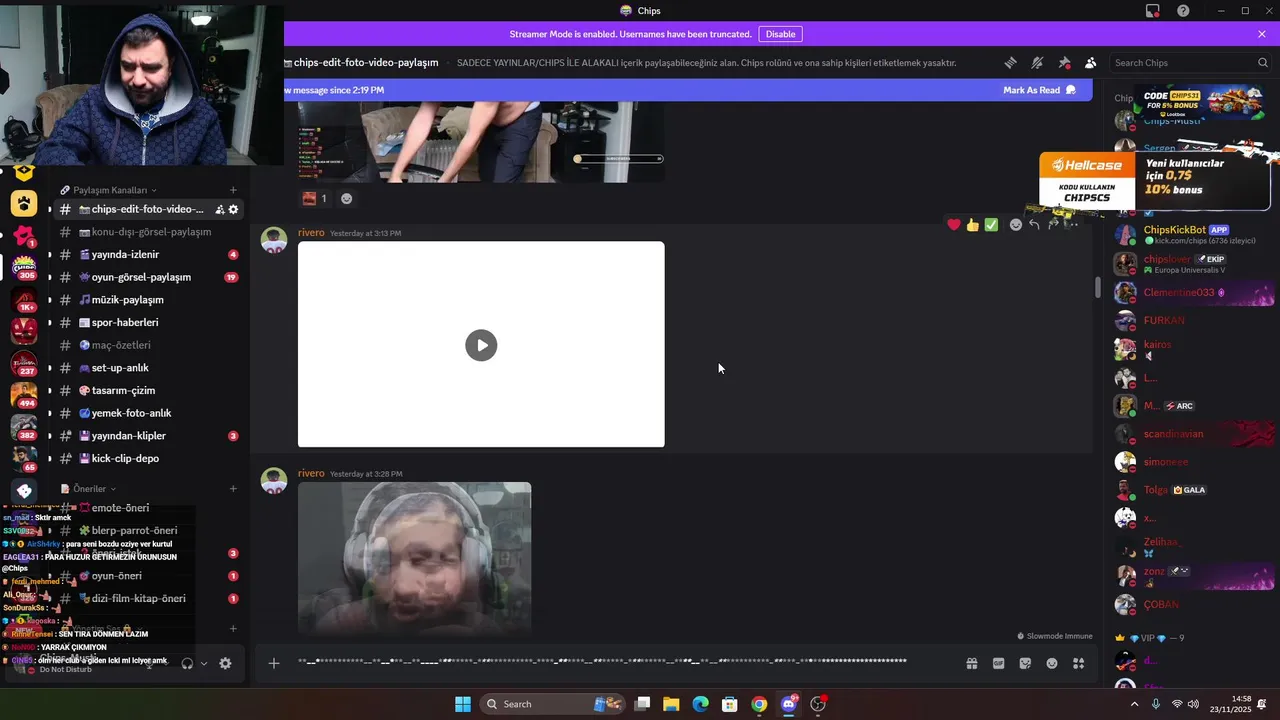Image resolution: width=1280 pixels, height=720 pixels.
Task: Select member scandinavian in member list
Action: 1194,434
